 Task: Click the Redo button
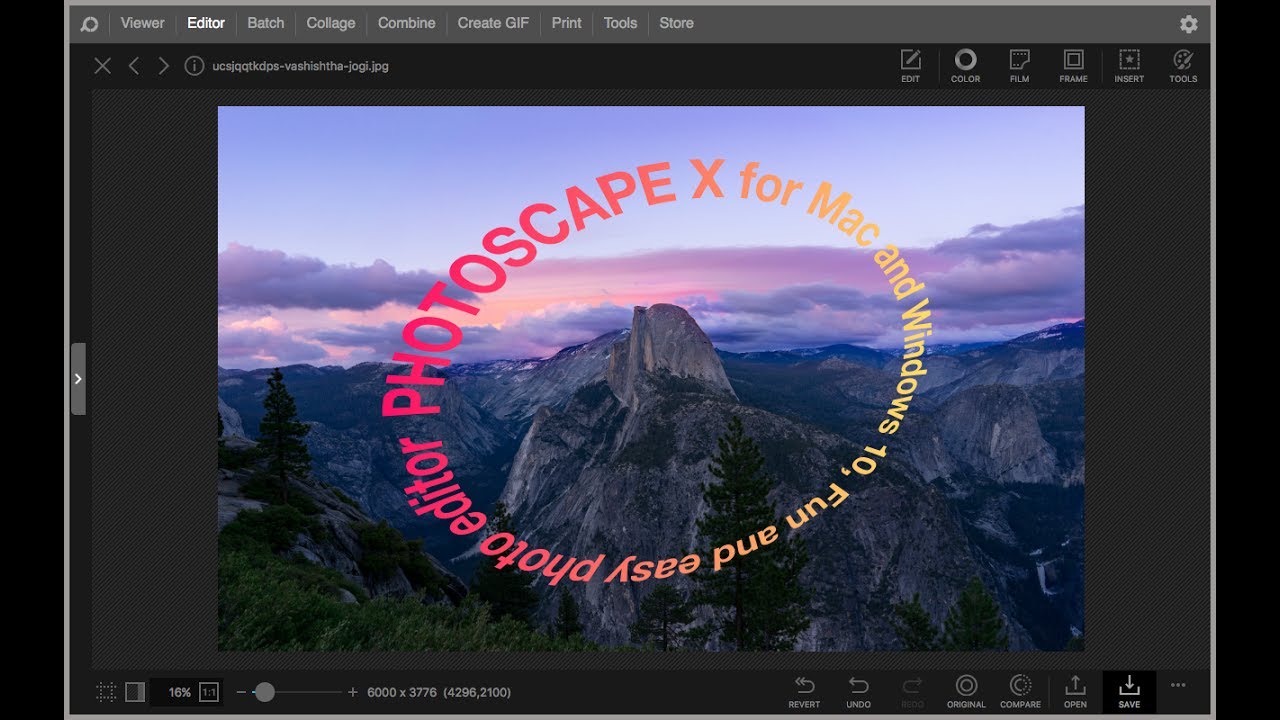coord(912,692)
